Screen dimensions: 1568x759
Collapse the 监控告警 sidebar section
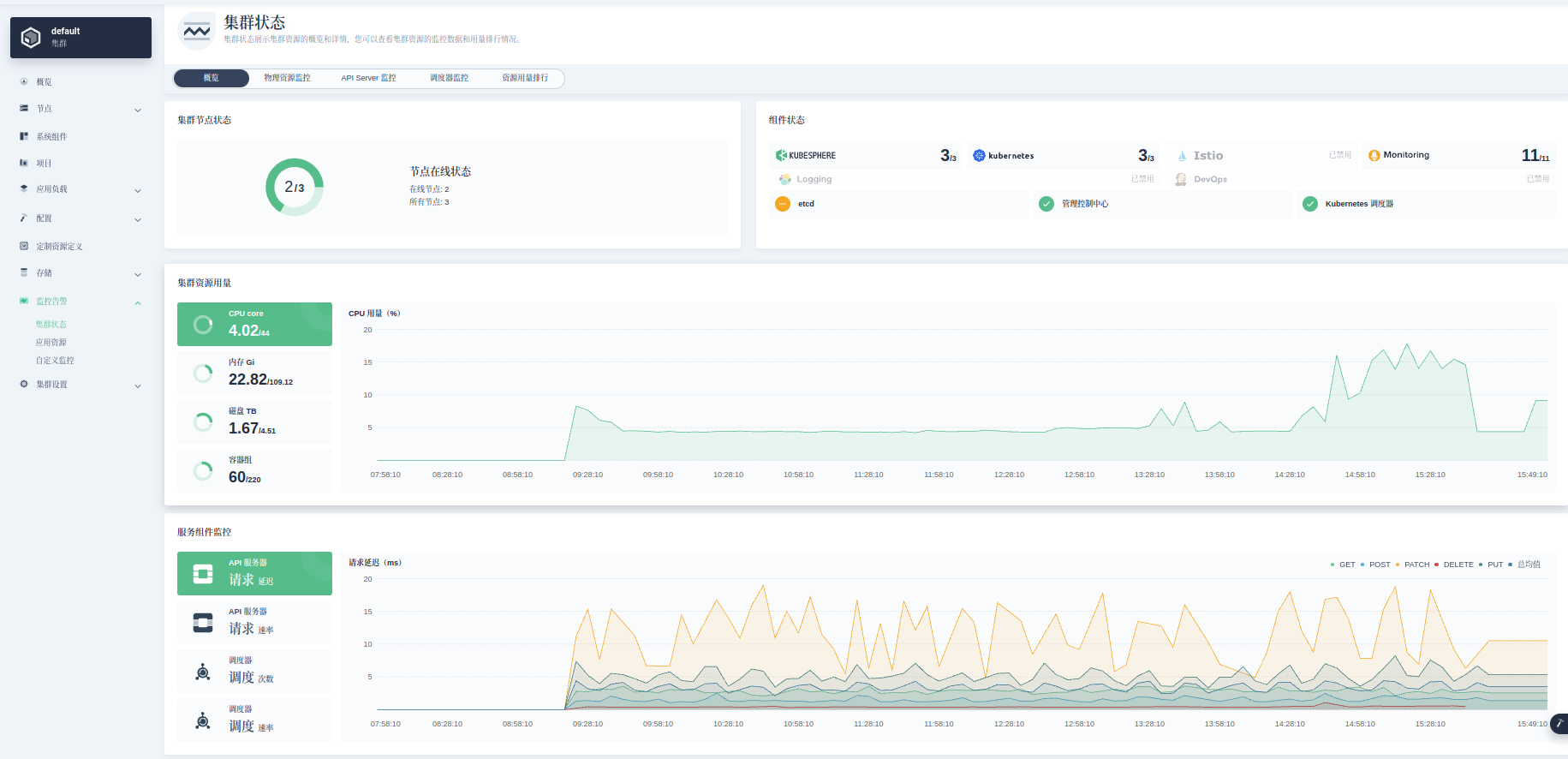click(x=138, y=302)
